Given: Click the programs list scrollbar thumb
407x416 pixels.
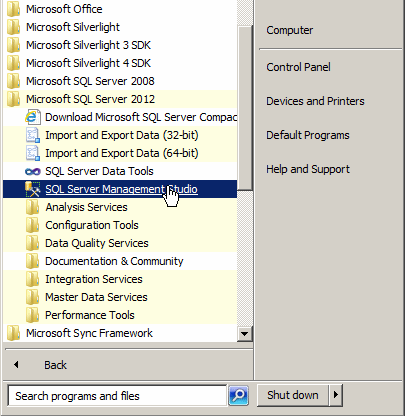Looking at the screenshot, I should tap(245, 108).
